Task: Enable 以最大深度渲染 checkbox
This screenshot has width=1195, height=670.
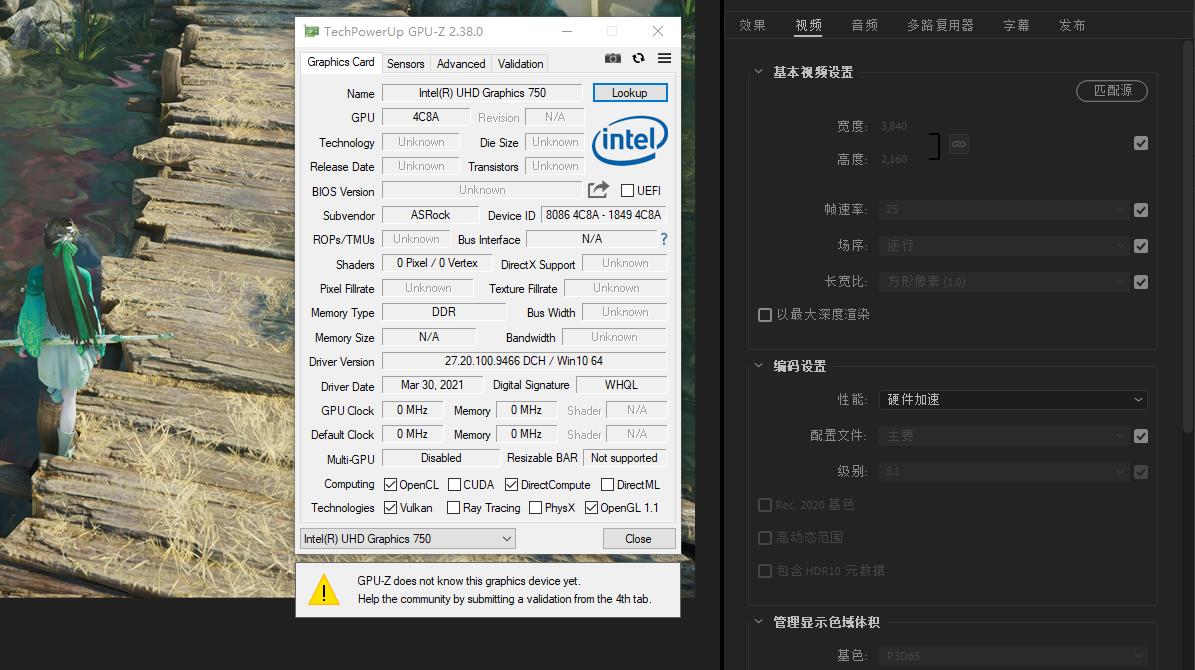Action: point(765,314)
